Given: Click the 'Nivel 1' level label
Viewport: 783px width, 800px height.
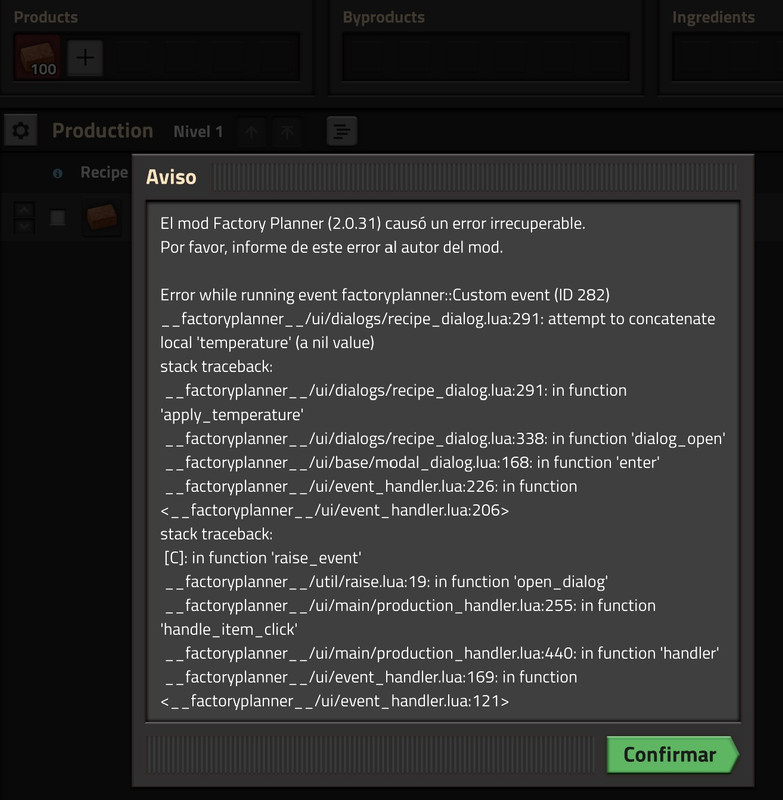Looking at the screenshot, I should pyautogui.click(x=198, y=132).
